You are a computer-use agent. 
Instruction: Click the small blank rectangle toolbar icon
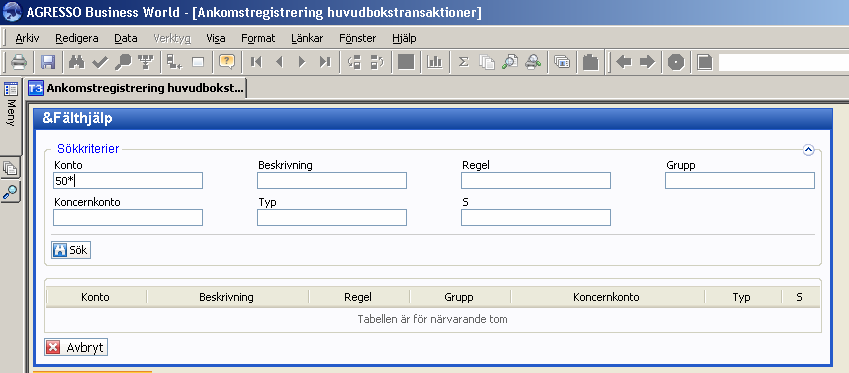[198, 62]
